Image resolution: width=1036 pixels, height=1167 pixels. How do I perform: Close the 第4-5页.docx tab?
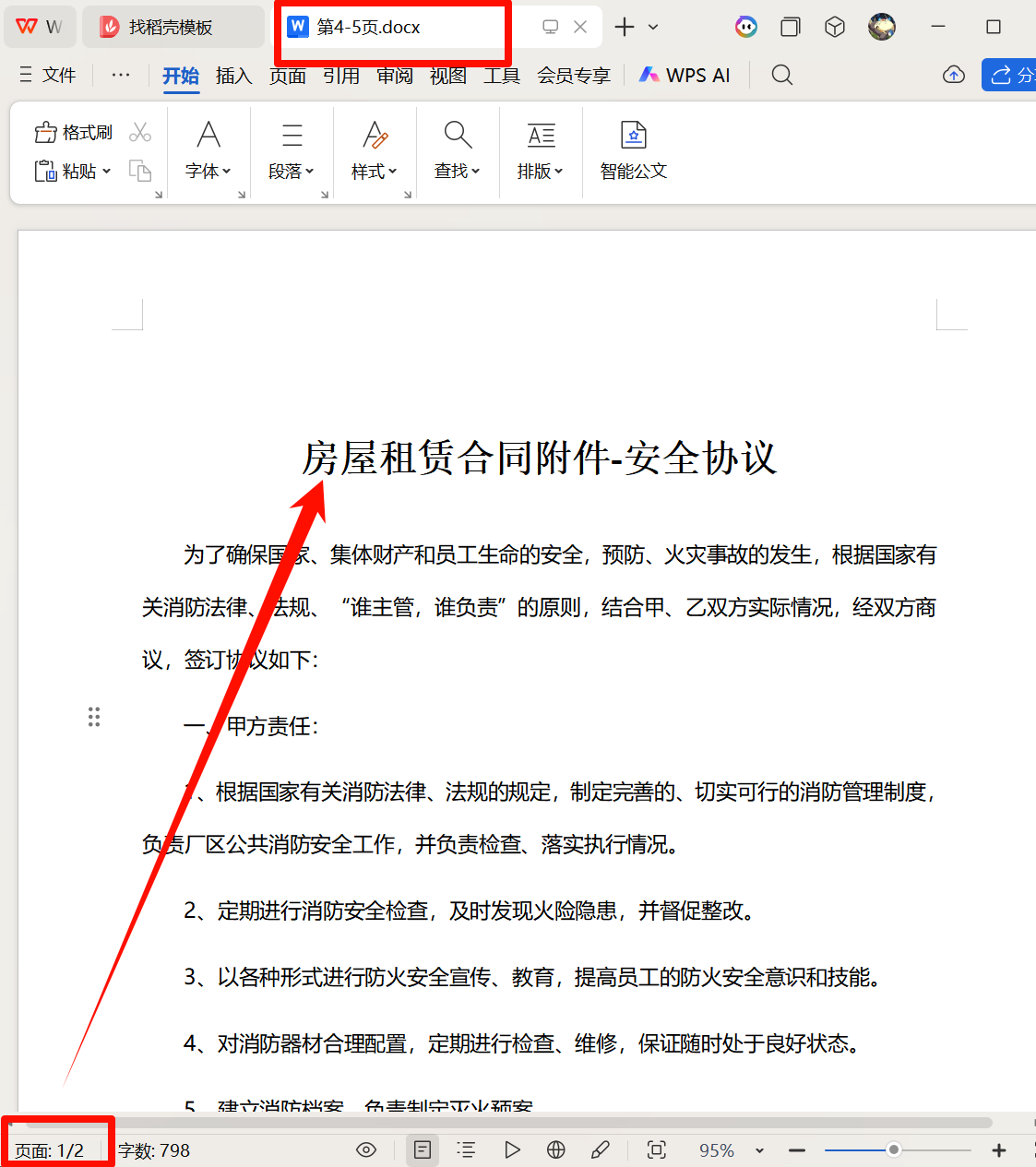pyautogui.click(x=580, y=27)
